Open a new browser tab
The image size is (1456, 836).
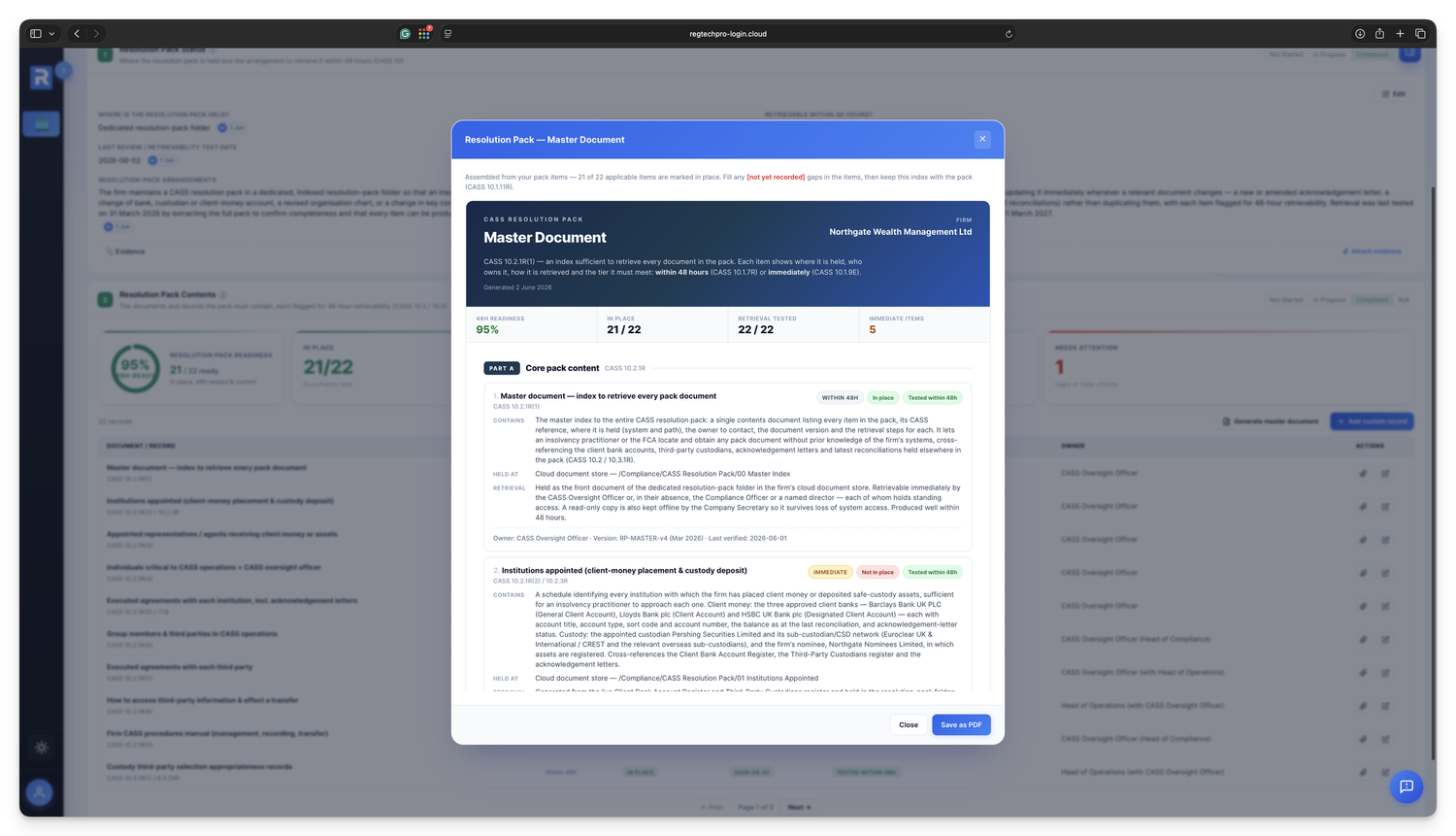click(x=1400, y=33)
